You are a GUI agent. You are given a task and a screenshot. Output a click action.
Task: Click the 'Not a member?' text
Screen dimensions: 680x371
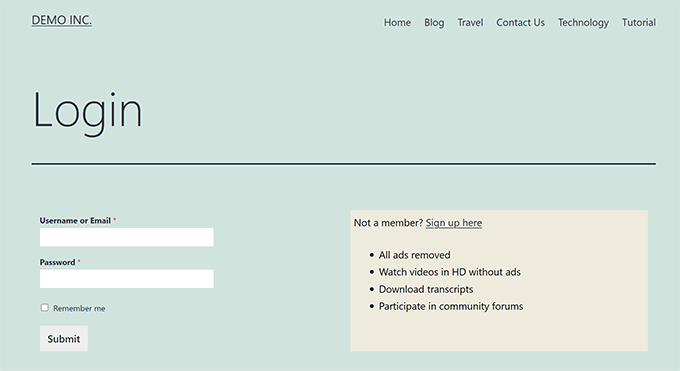click(388, 223)
